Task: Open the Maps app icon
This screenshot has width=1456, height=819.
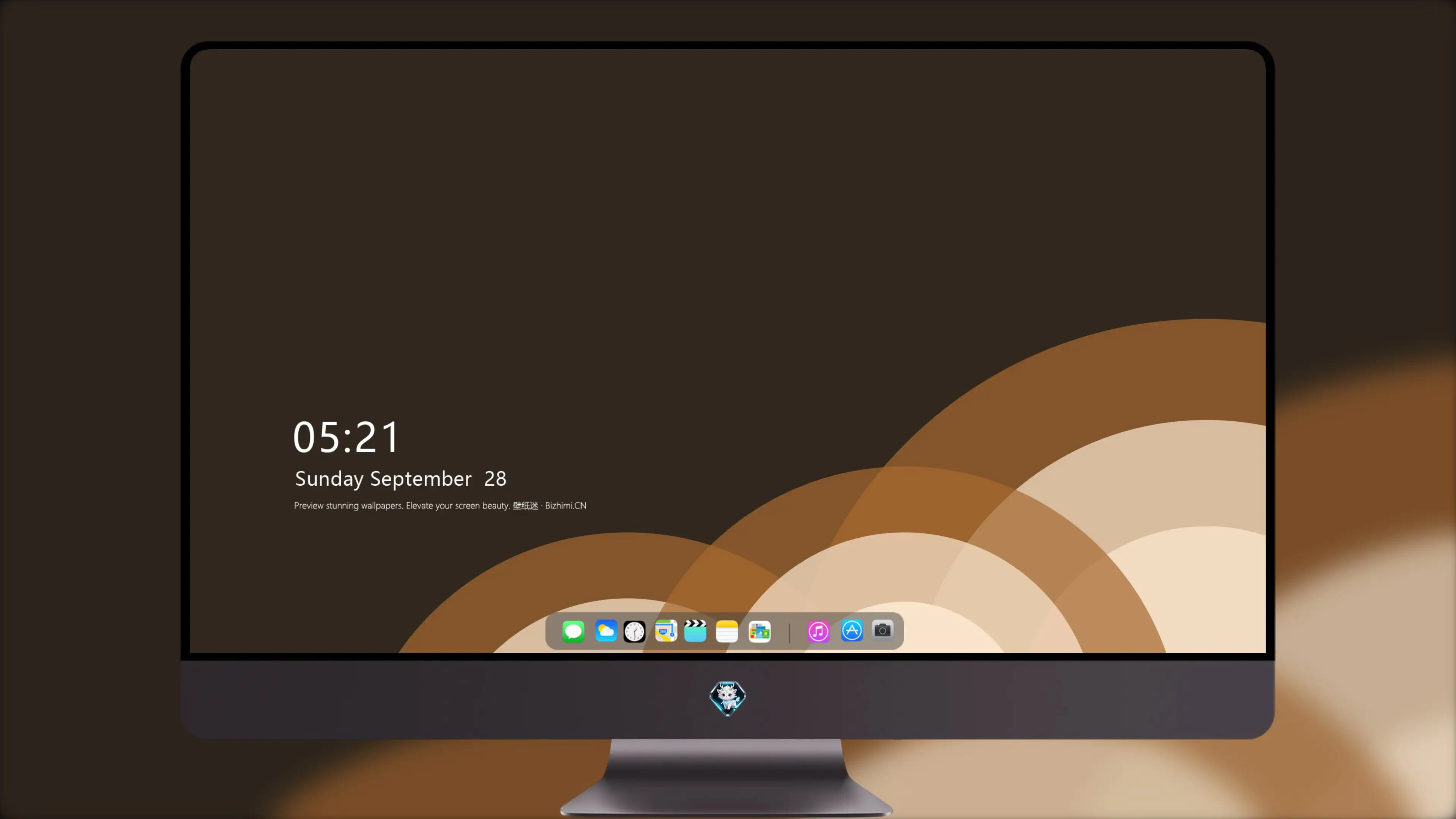Action: pos(666,631)
